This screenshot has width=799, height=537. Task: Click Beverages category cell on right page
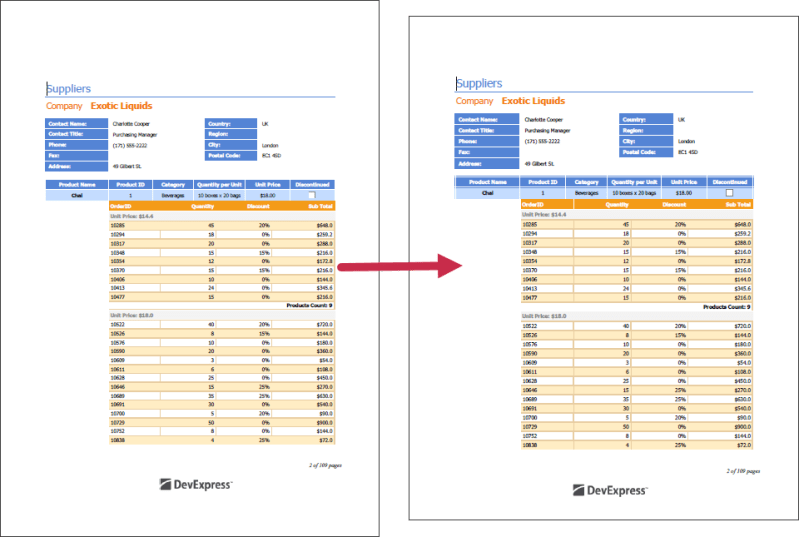[586, 193]
